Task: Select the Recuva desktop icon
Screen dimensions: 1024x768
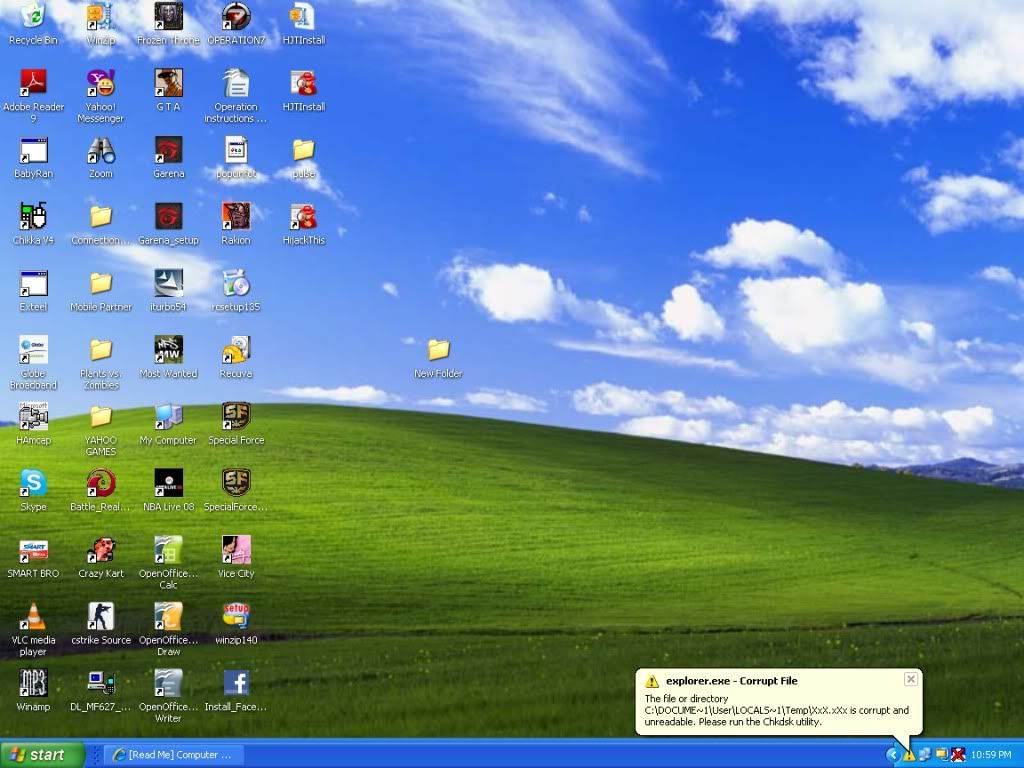Action: (236, 357)
